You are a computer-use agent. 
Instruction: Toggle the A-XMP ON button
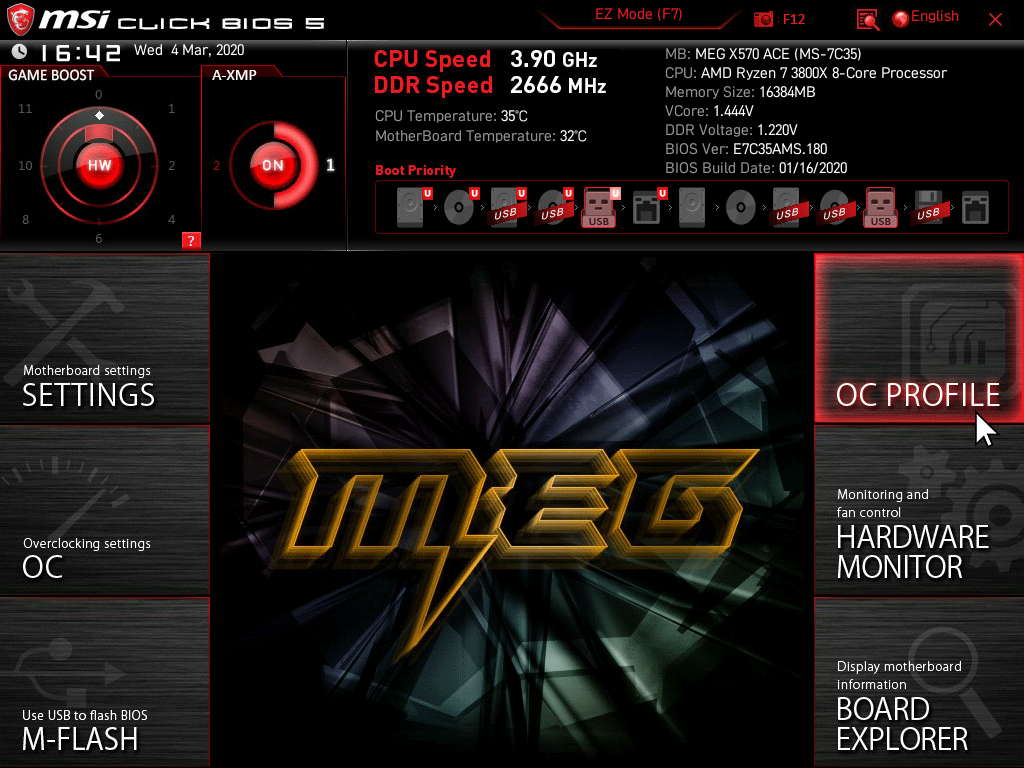coord(273,165)
